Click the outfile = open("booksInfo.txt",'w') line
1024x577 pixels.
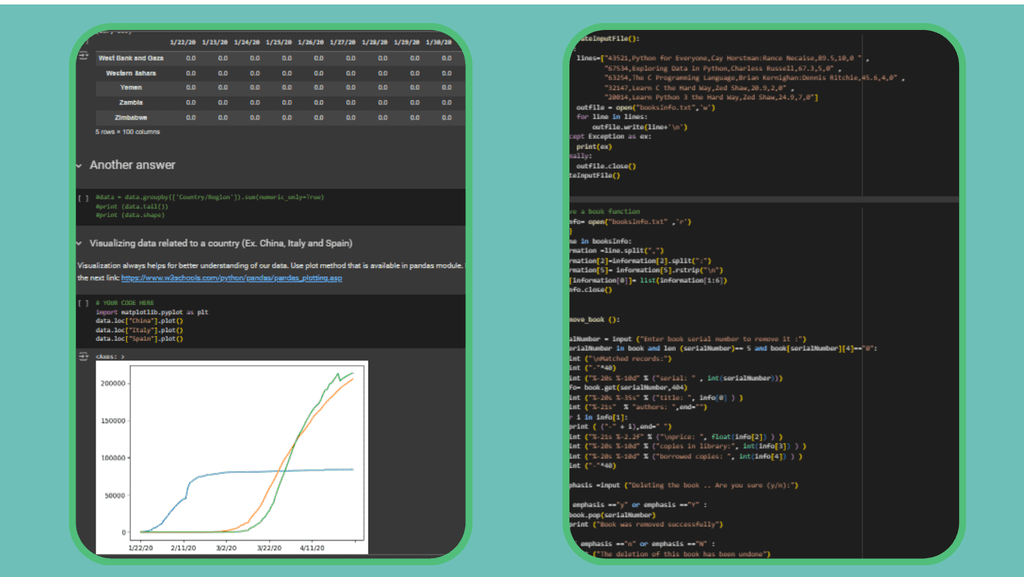click(x=645, y=108)
